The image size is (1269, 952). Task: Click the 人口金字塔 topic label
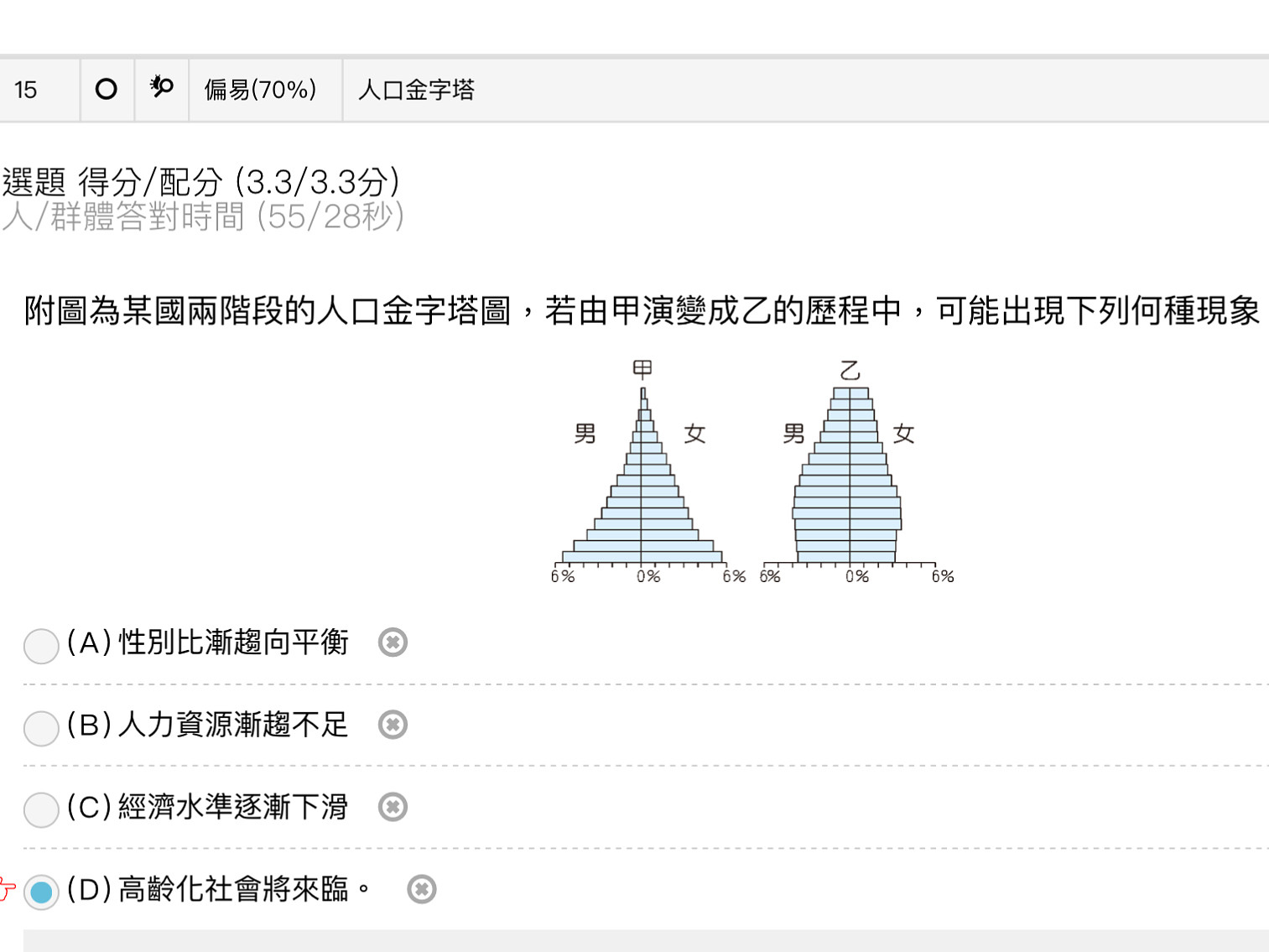pos(416,90)
